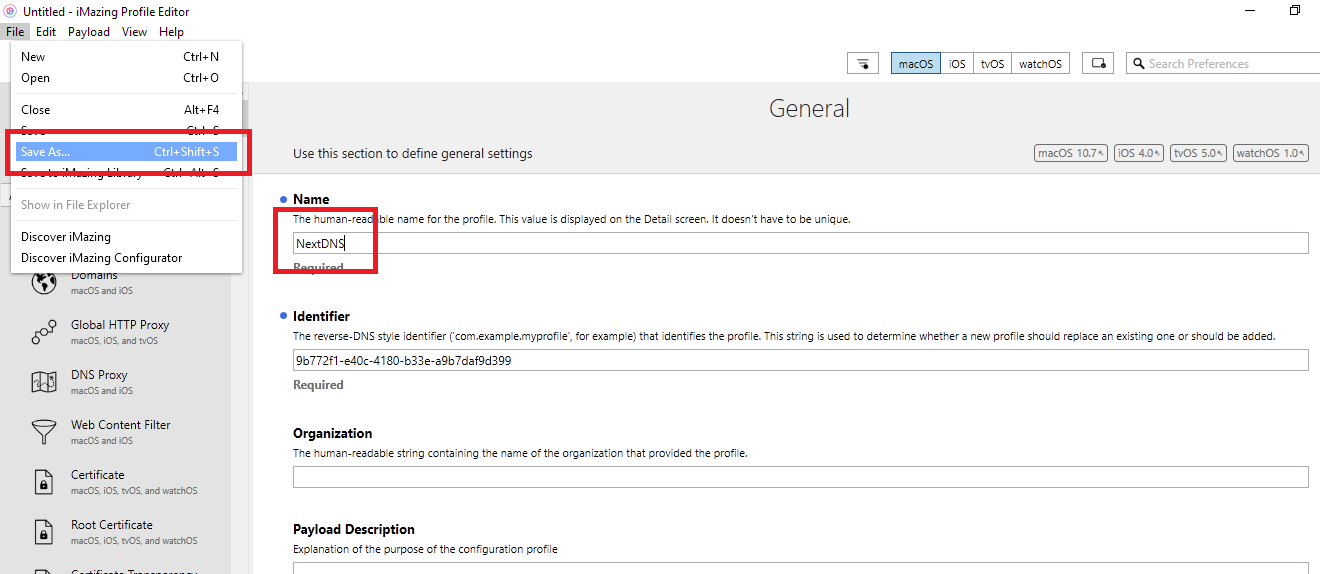Click the DNS Proxy map icon
The image size is (1320, 574).
[44, 383]
